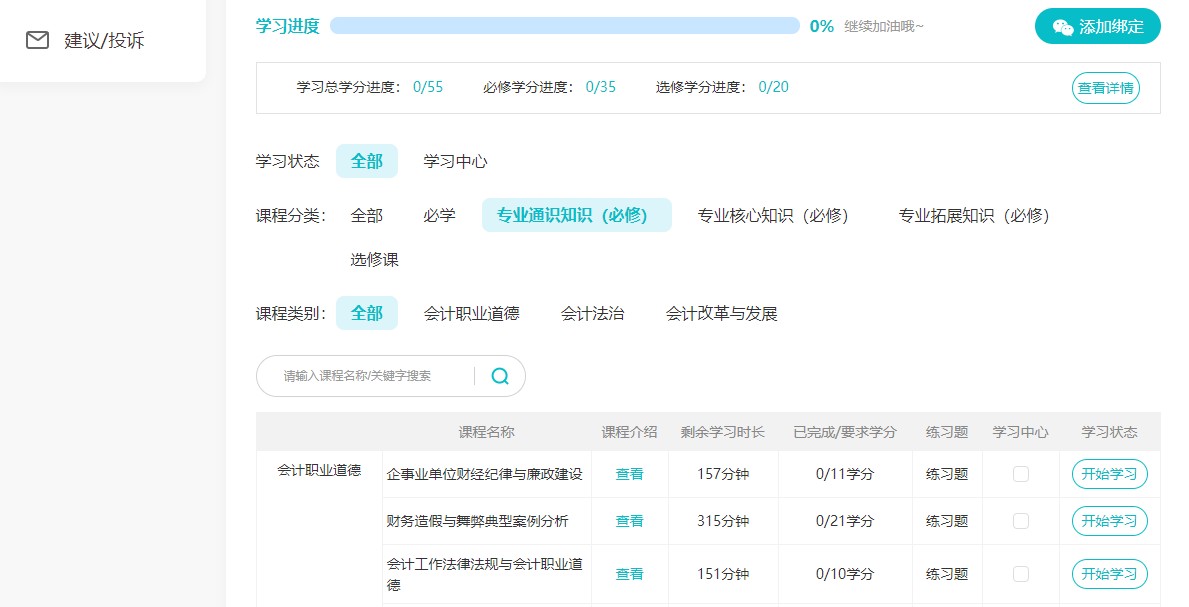Select 专业核心知识（必修） course category
Image resolution: width=1189 pixels, height=607 pixels.
point(773,215)
